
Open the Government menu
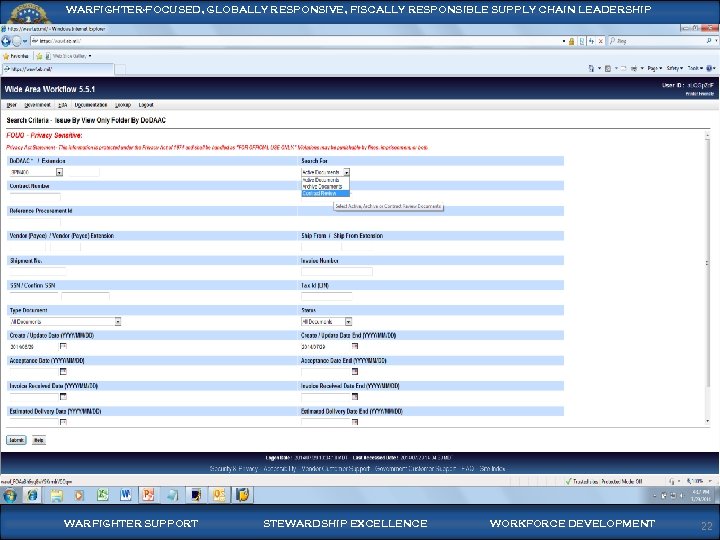pos(37,105)
